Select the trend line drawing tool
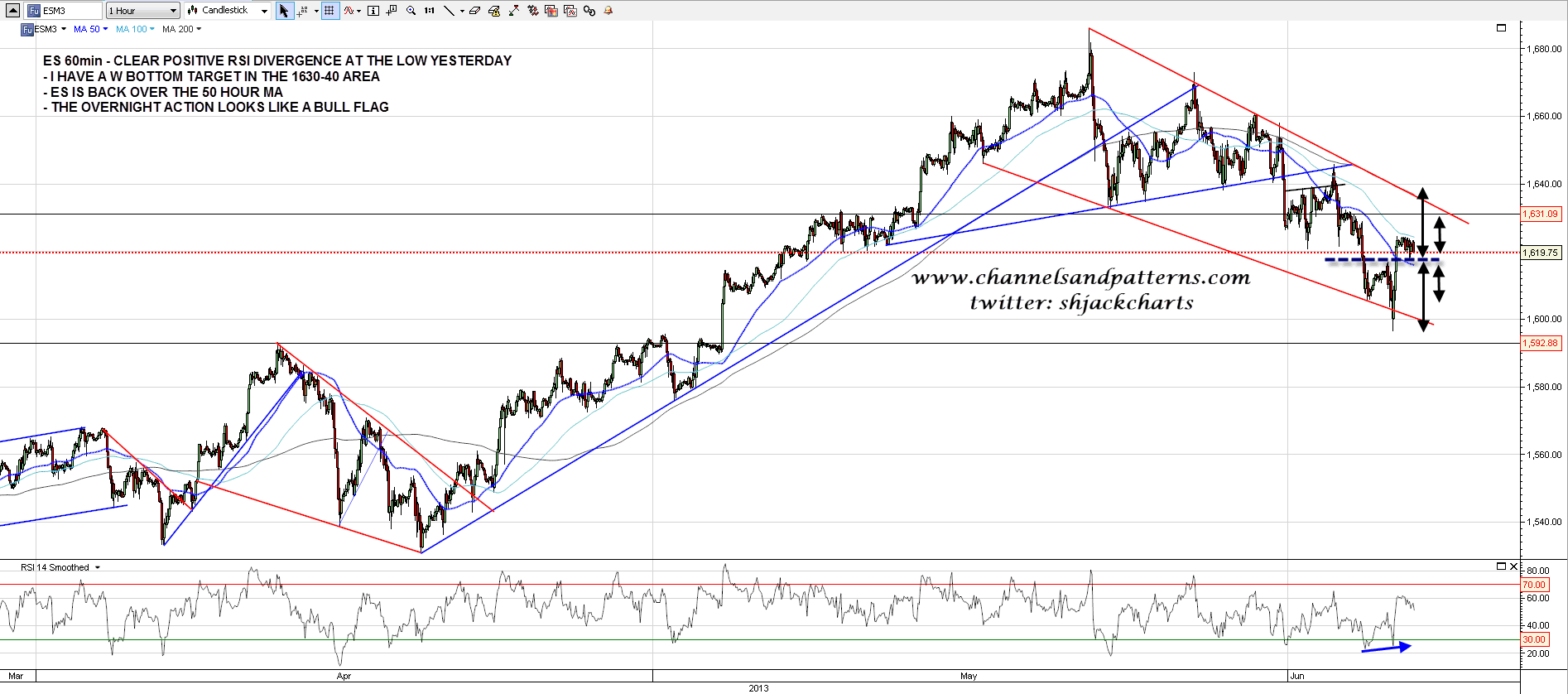Viewport: 1568px width, 694px height. tap(449, 11)
